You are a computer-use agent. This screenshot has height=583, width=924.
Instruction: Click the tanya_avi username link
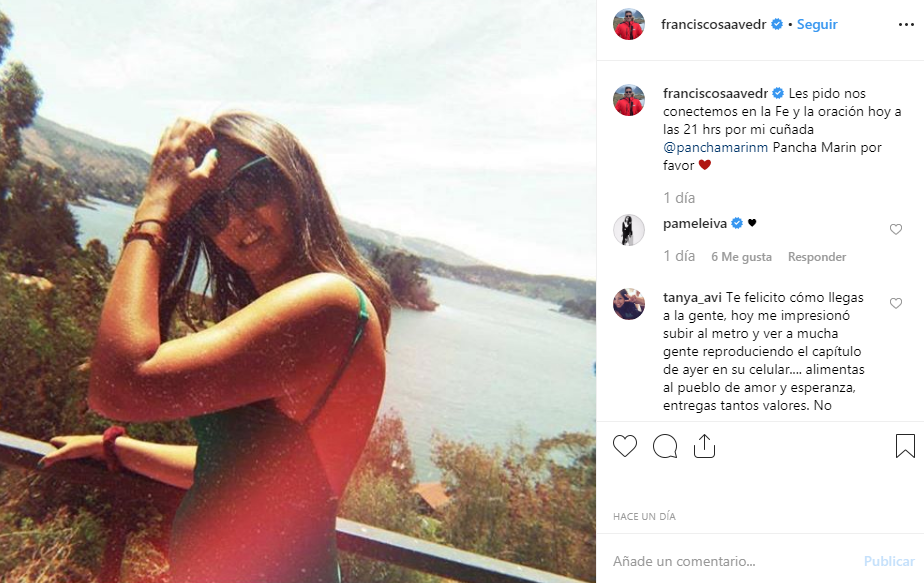click(x=692, y=297)
